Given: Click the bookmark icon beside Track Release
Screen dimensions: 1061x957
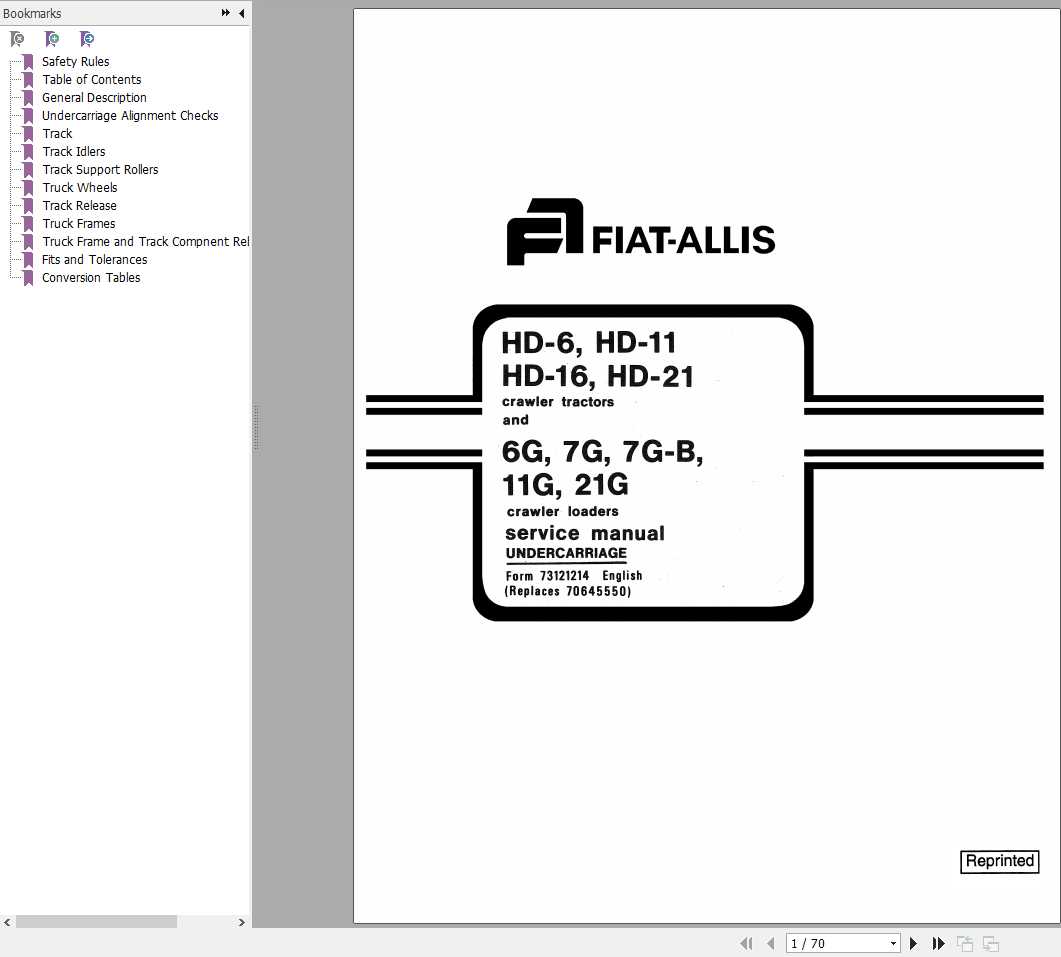Looking at the screenshot, I should click(28, 206).
